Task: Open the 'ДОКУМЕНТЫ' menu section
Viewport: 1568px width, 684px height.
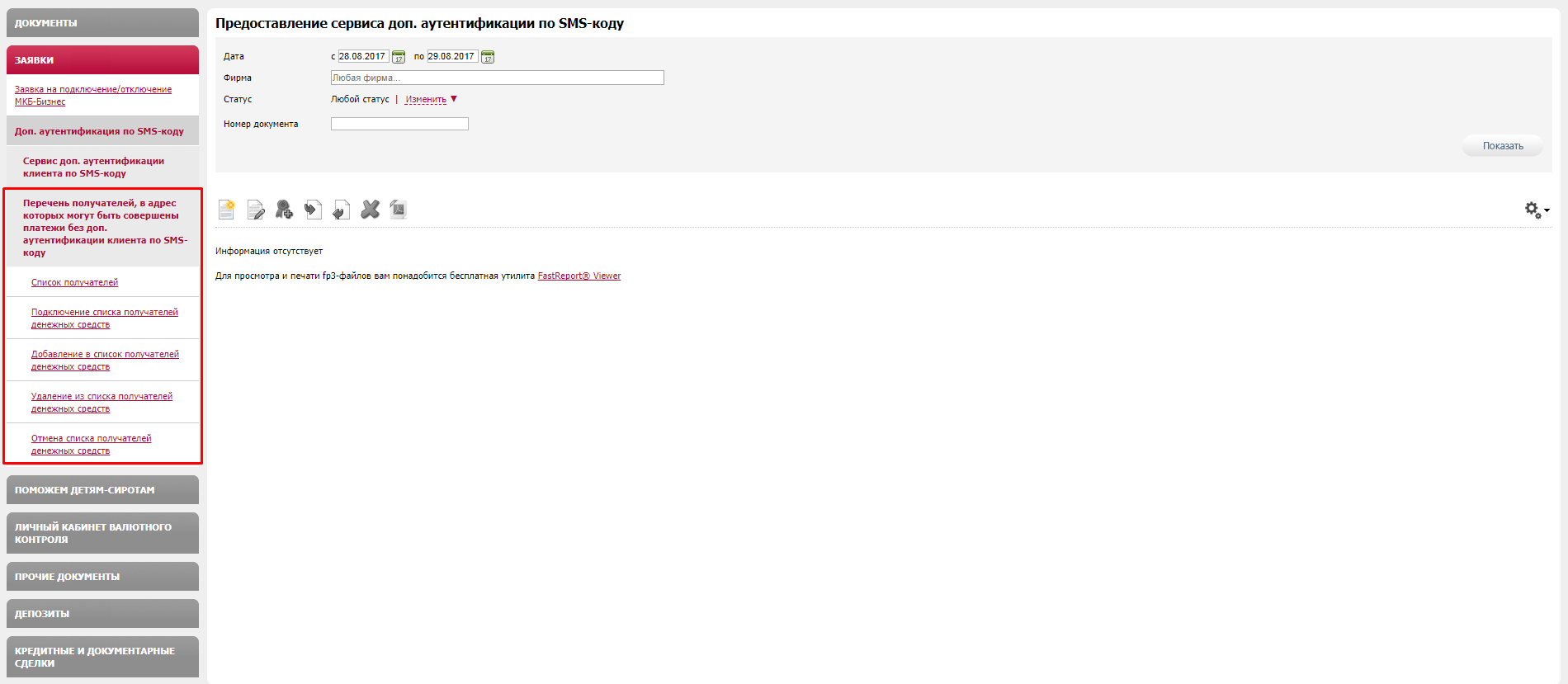Action: (x=102, y=23)
